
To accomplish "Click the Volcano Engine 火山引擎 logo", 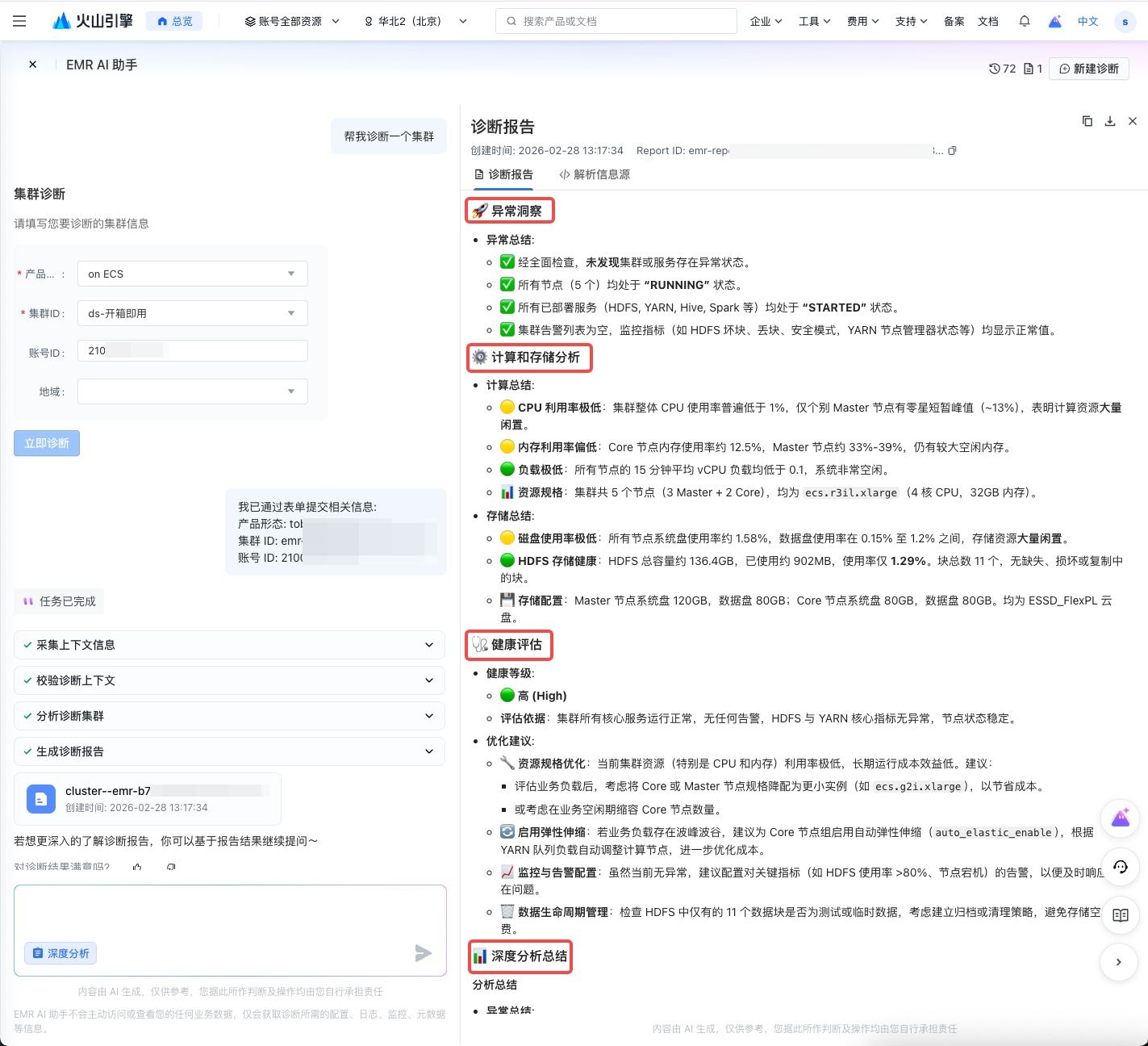I will [x=92, y=21].
